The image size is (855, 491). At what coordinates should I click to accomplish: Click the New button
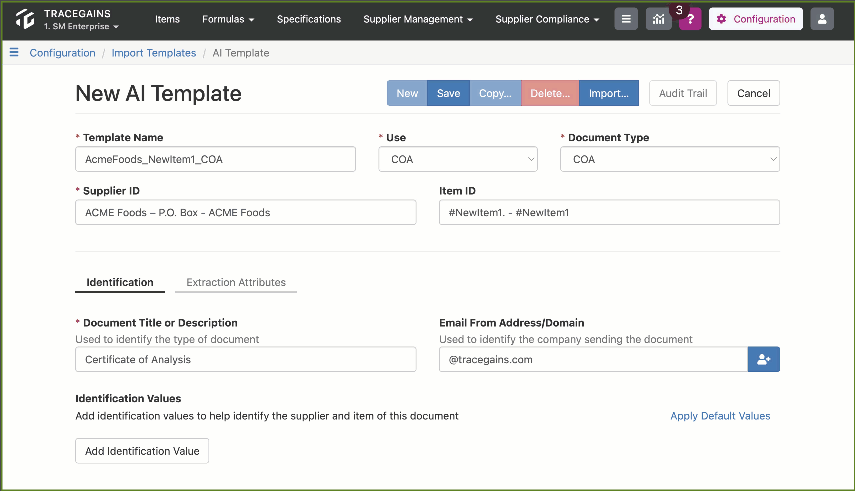(407, 93)
